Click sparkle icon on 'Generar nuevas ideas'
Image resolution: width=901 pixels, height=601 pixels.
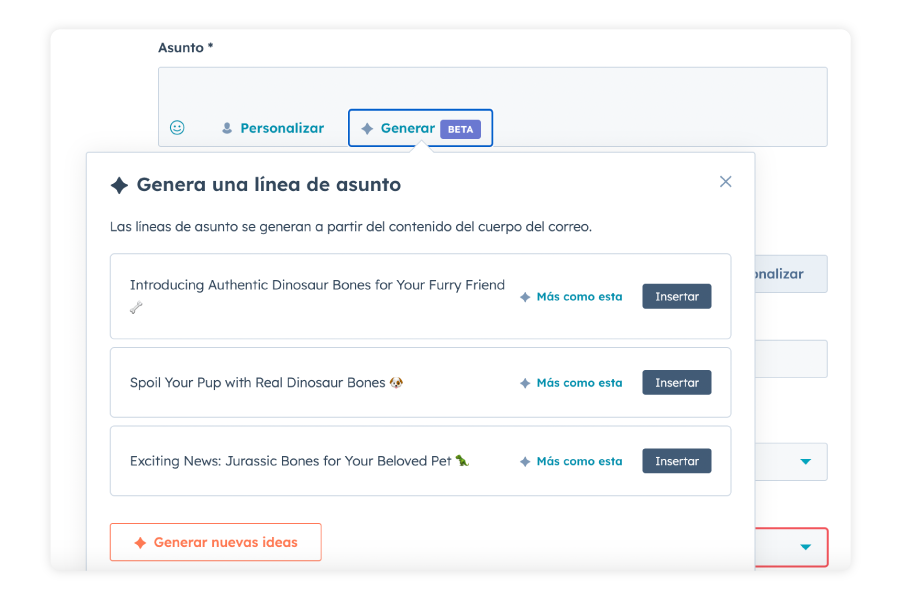coord(140,543)
